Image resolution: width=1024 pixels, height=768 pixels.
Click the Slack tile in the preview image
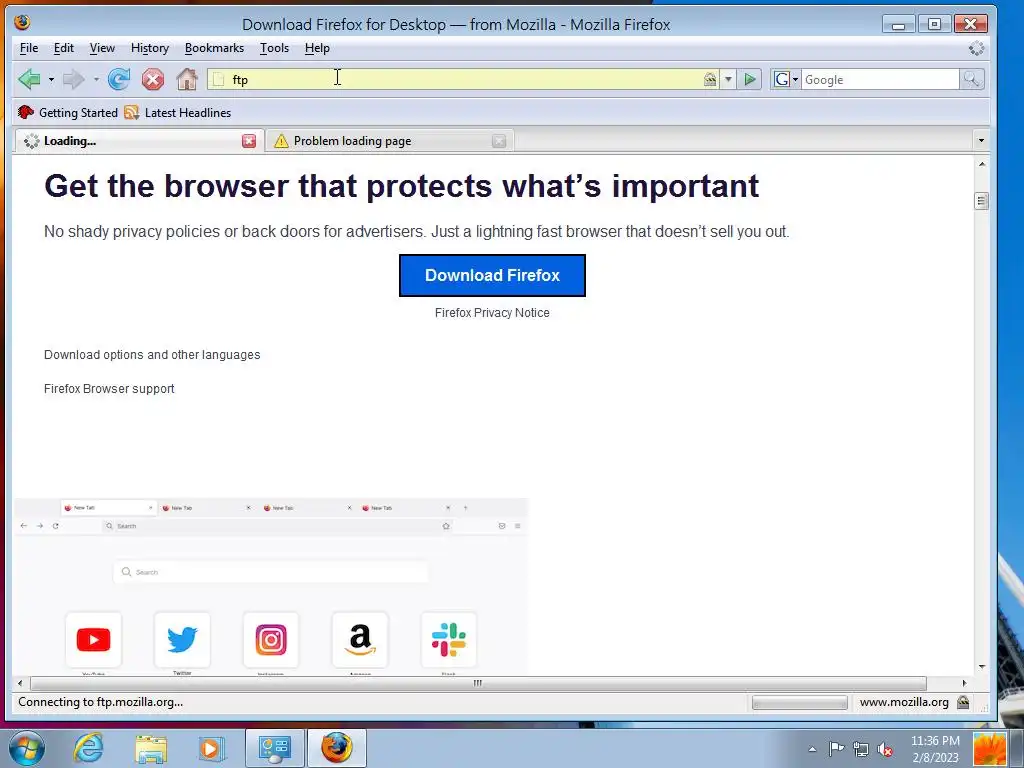click(x=449, y=639)
